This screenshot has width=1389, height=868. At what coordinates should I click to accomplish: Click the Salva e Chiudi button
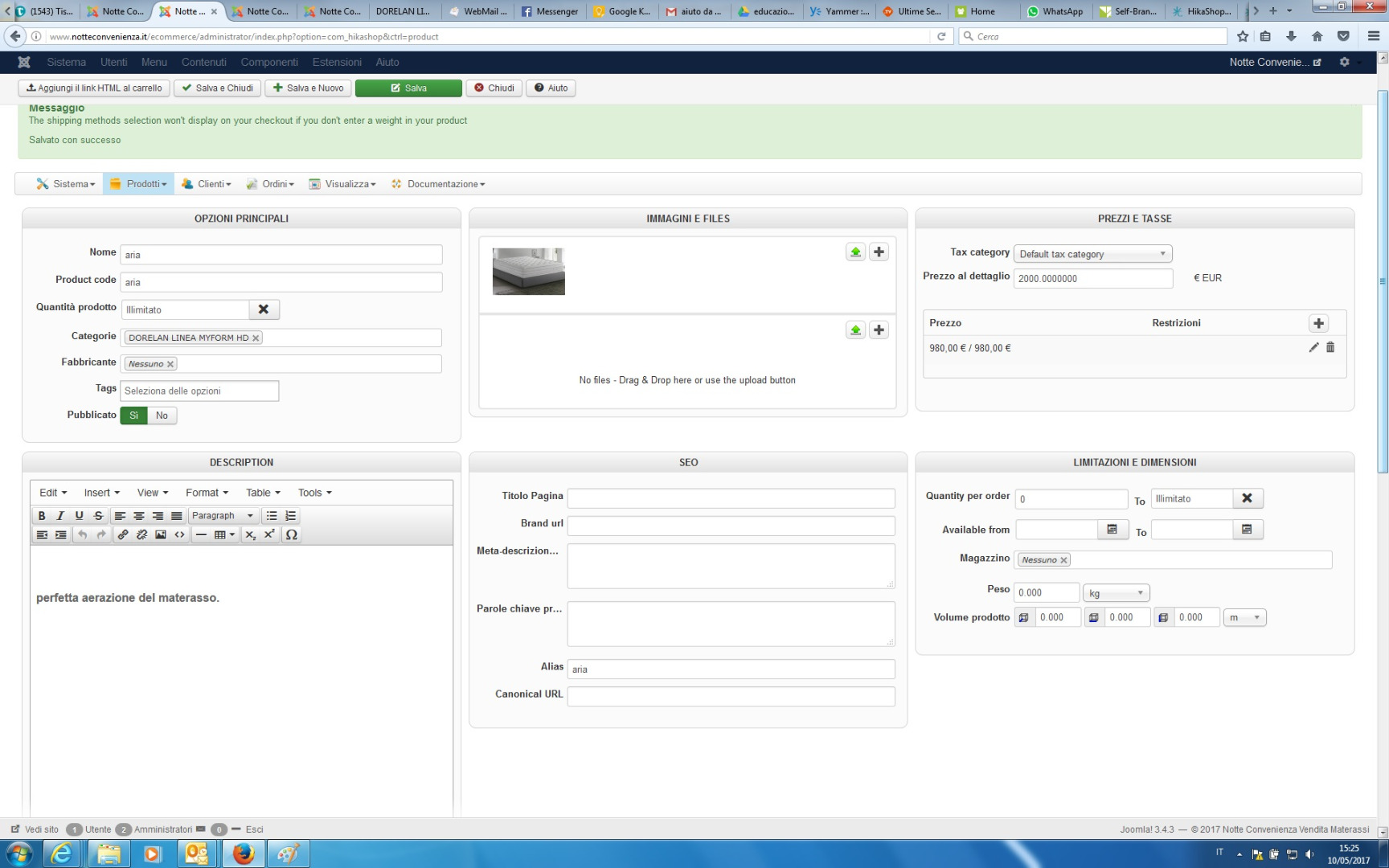[x=218, y=88]
